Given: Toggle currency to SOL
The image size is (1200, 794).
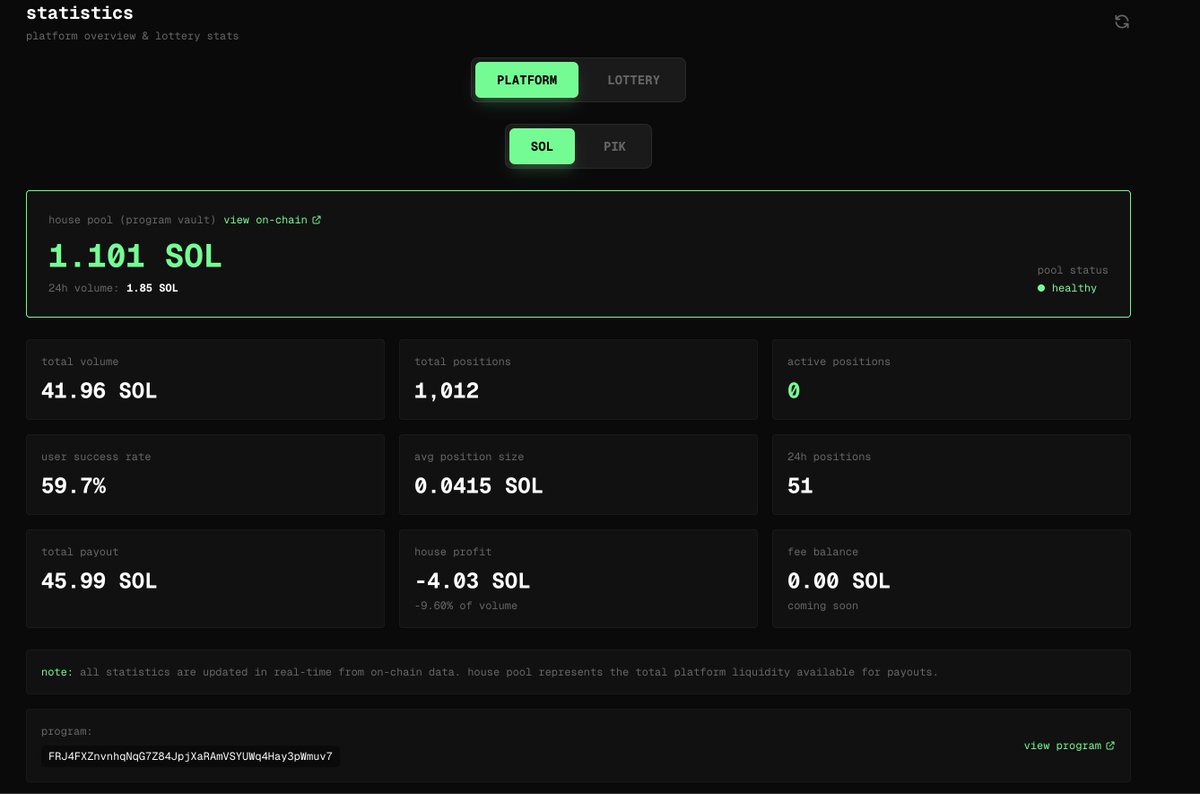Looking at the screenshot, I should [x=541, y=146].
